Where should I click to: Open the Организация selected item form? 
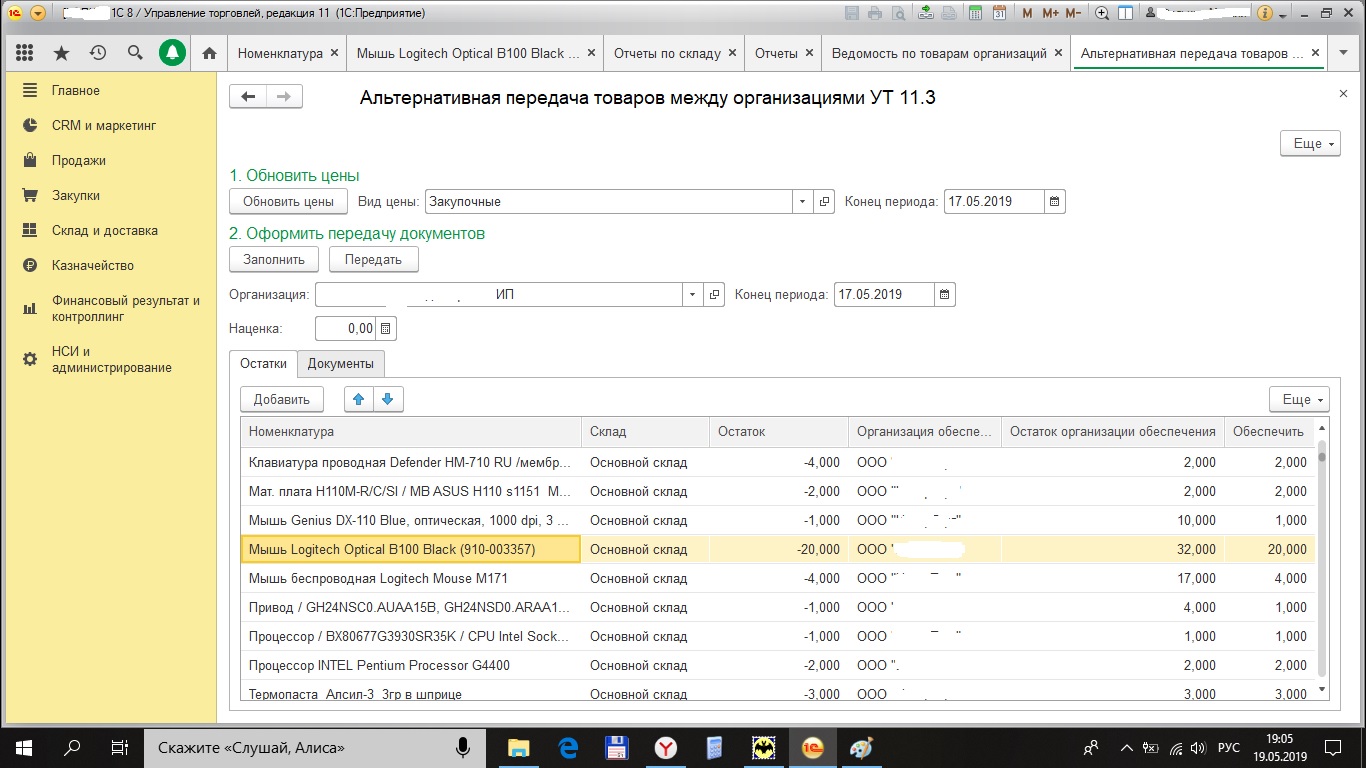tap(714, 294)
